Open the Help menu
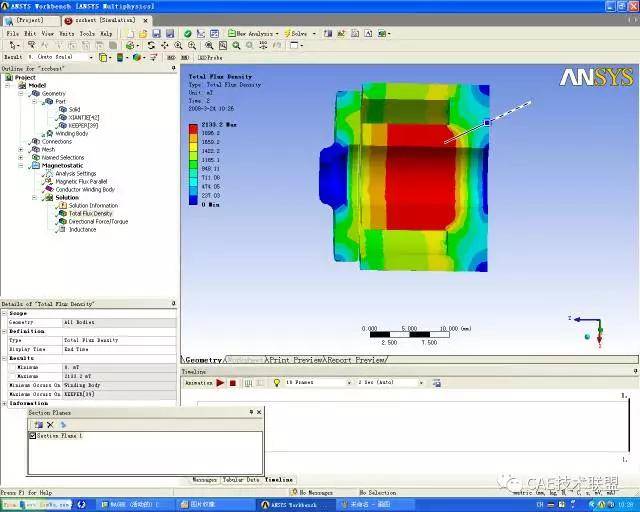This screenshot has width=640, height=512. [x=106, y=33]
